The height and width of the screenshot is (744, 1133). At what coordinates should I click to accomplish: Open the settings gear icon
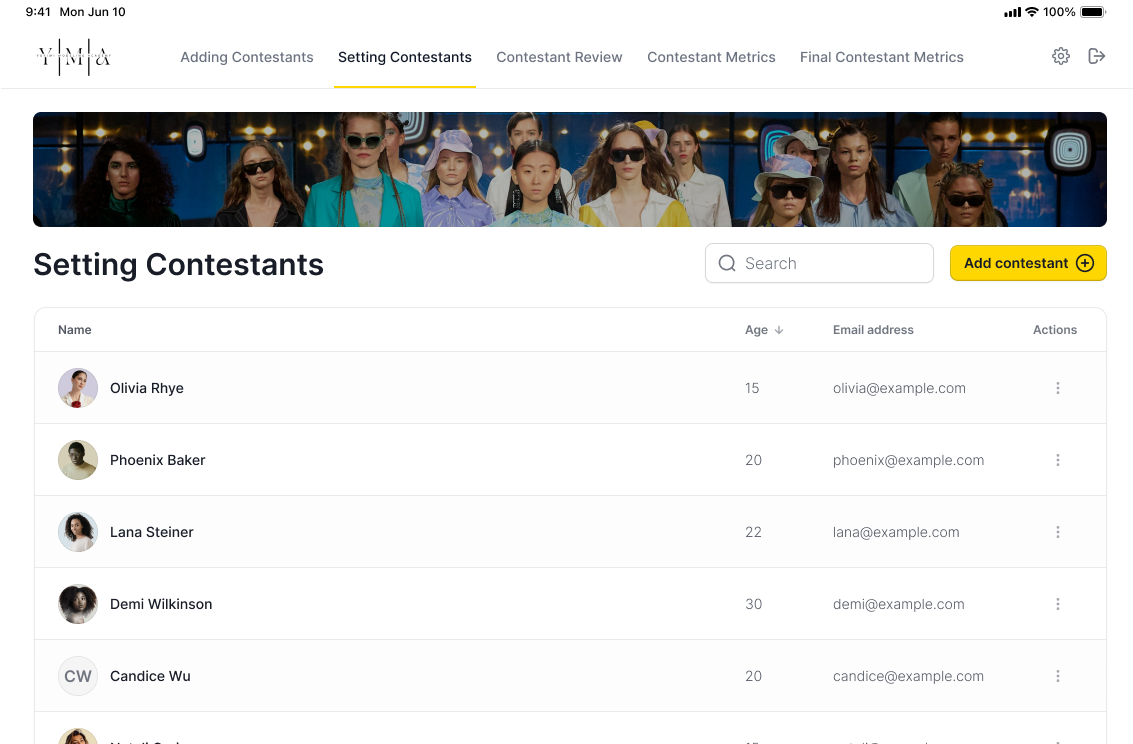(1060, 56)
